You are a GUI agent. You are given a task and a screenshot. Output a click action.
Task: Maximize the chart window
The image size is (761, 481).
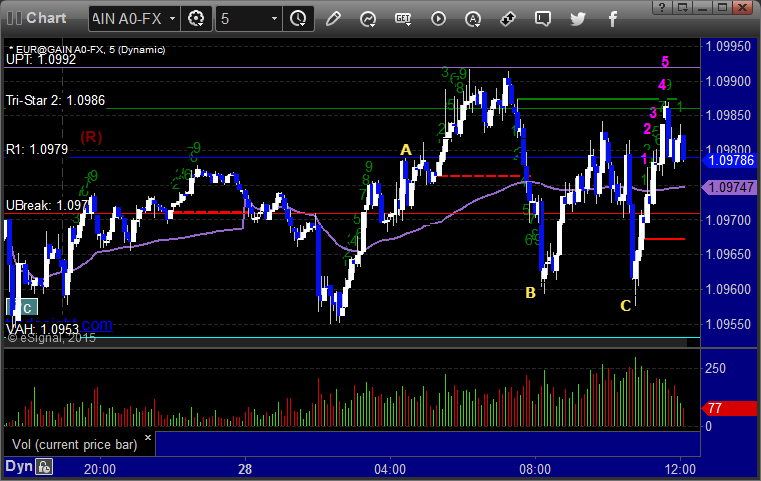point(722,7)
